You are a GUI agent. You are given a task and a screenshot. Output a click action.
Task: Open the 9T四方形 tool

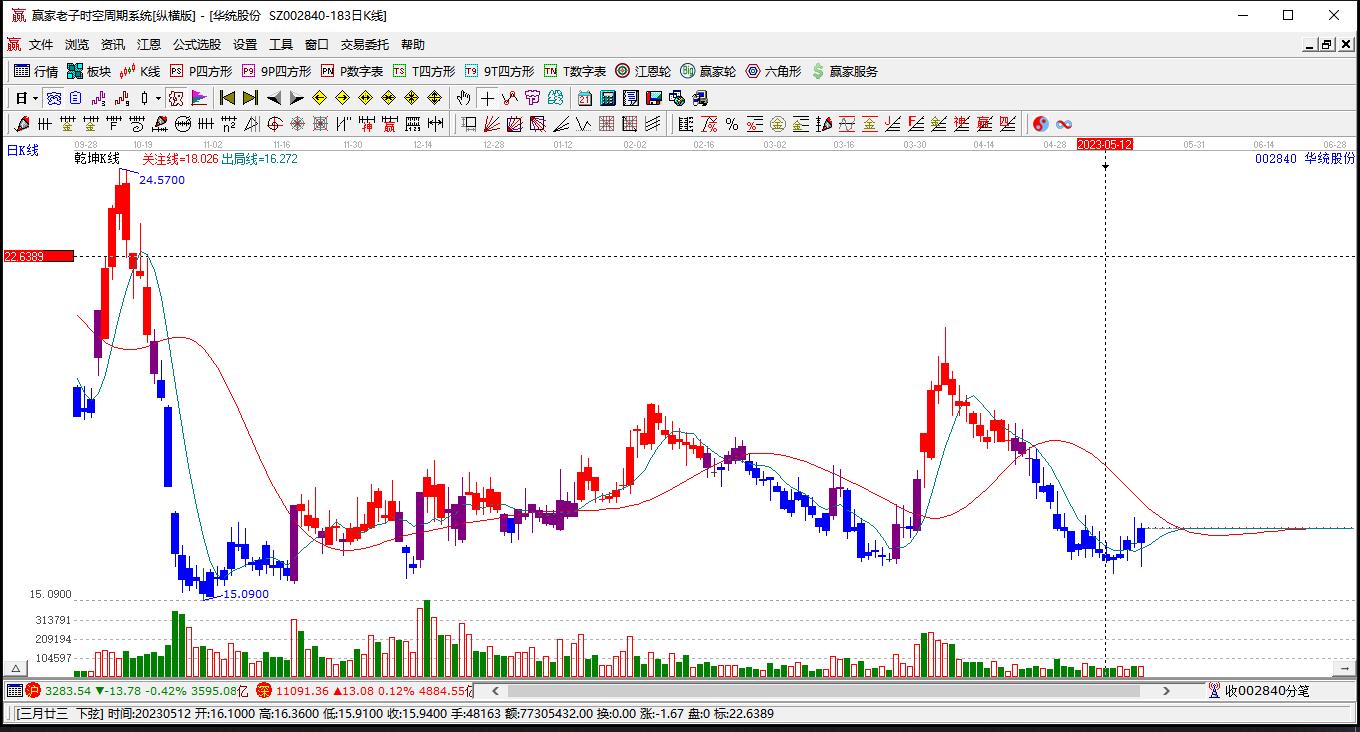pos(499,71)
